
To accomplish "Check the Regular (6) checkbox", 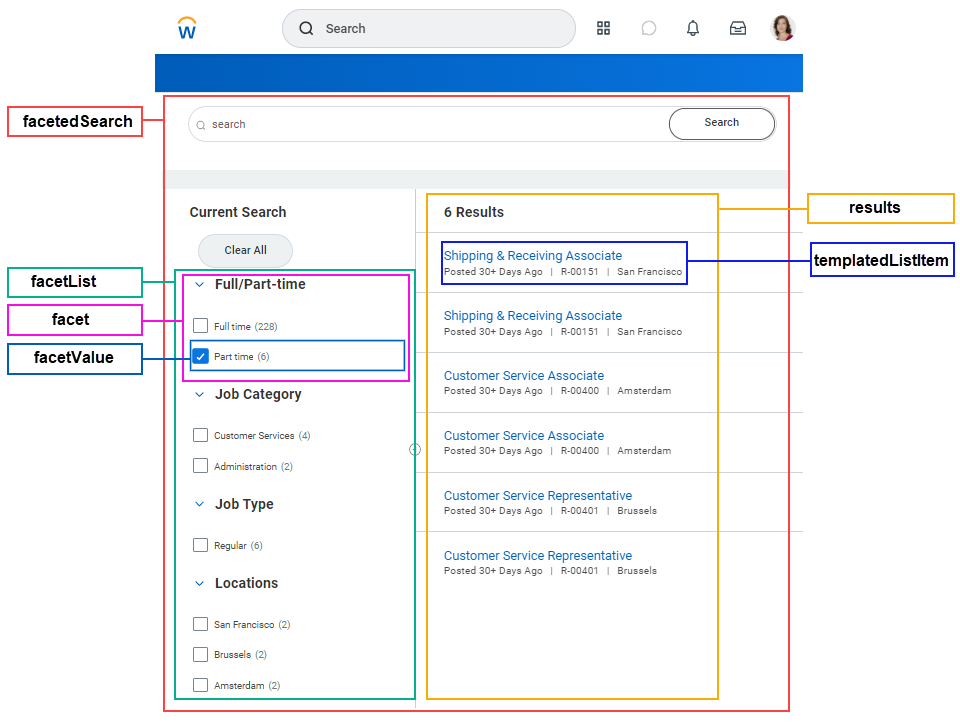I will (x=200, y=545).
